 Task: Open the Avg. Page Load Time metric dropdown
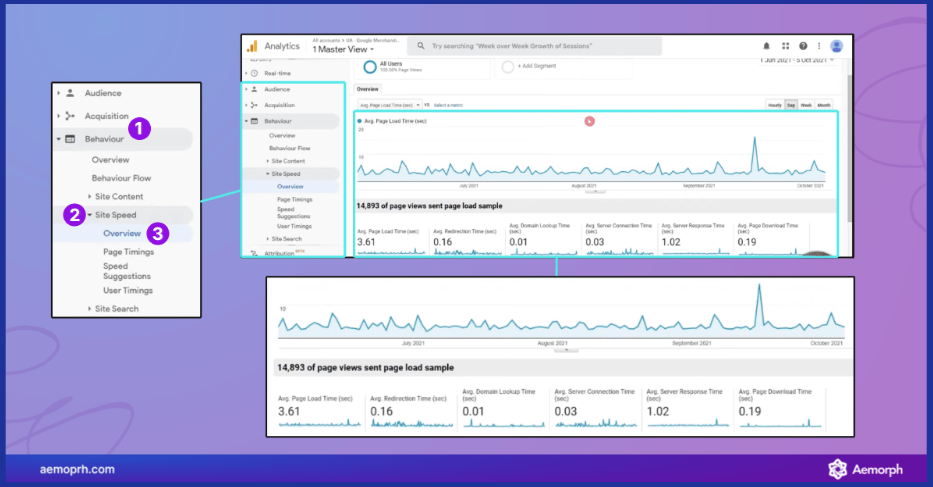pyautogui.click(x=390, y=105)
